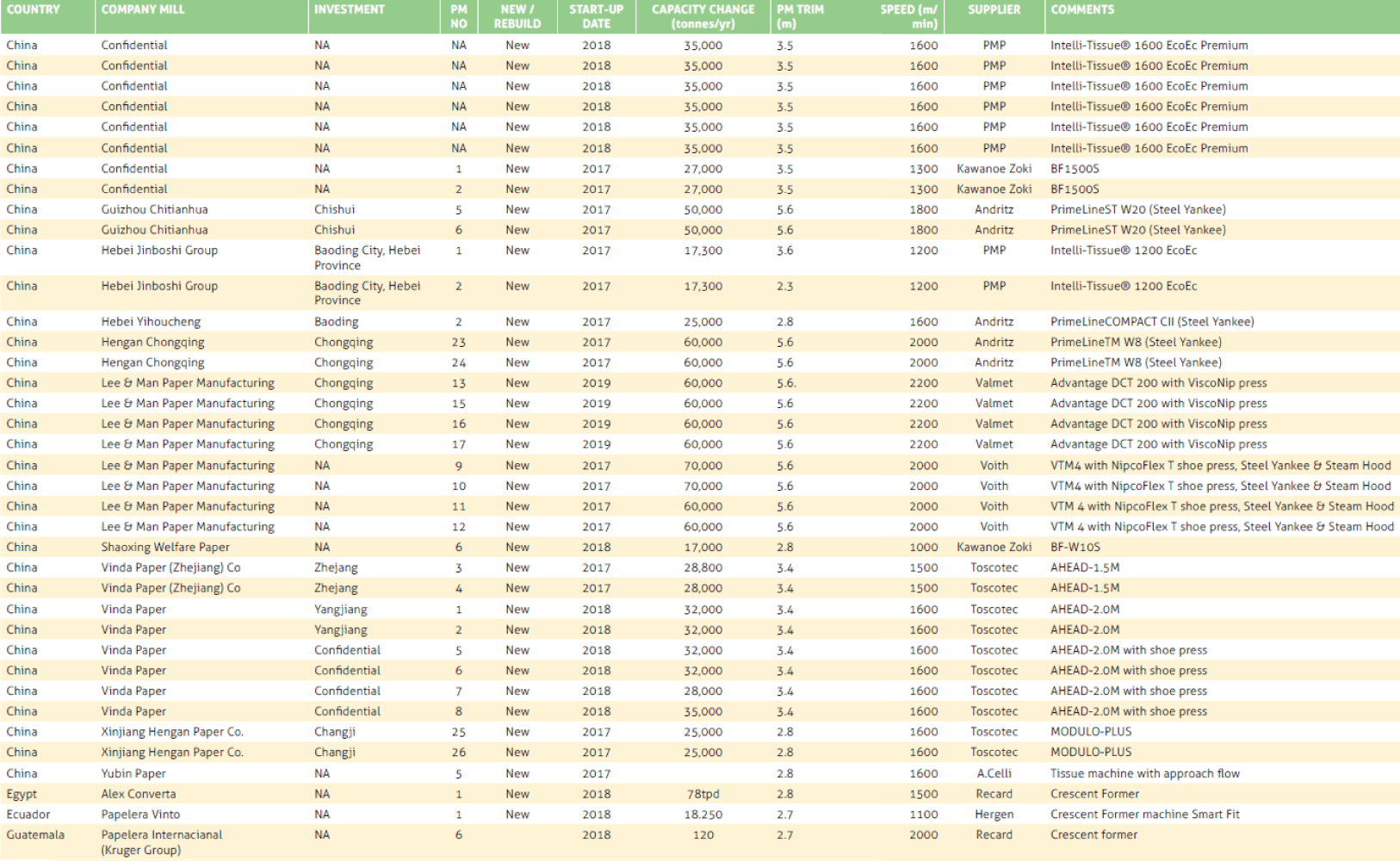Click the COMPANY MILL column header
Screen dimensions: 1400x861
click(143, 9)
